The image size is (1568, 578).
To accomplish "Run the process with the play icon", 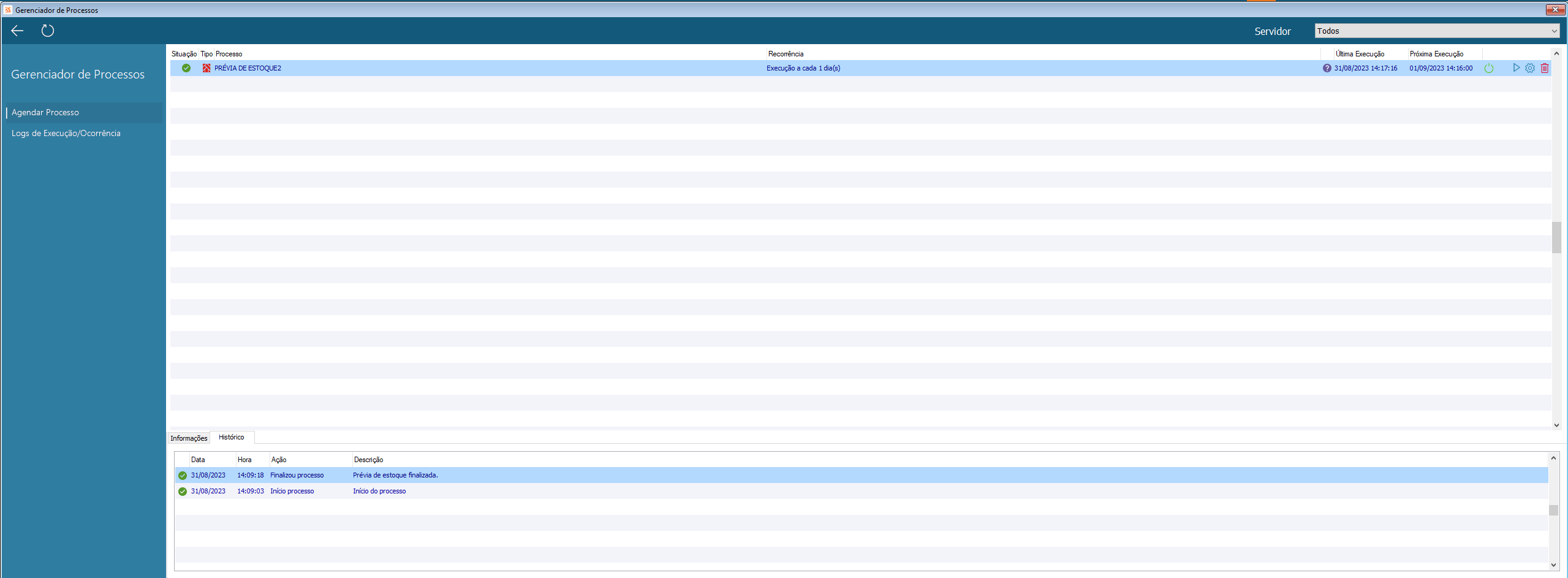I will 1516,68.
